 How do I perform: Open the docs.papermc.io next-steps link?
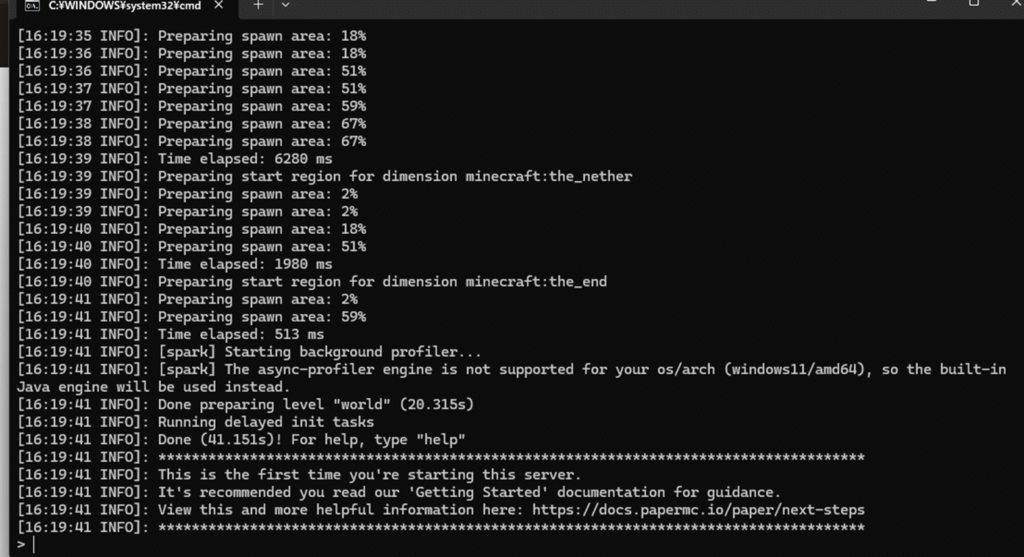click(698, 510)
